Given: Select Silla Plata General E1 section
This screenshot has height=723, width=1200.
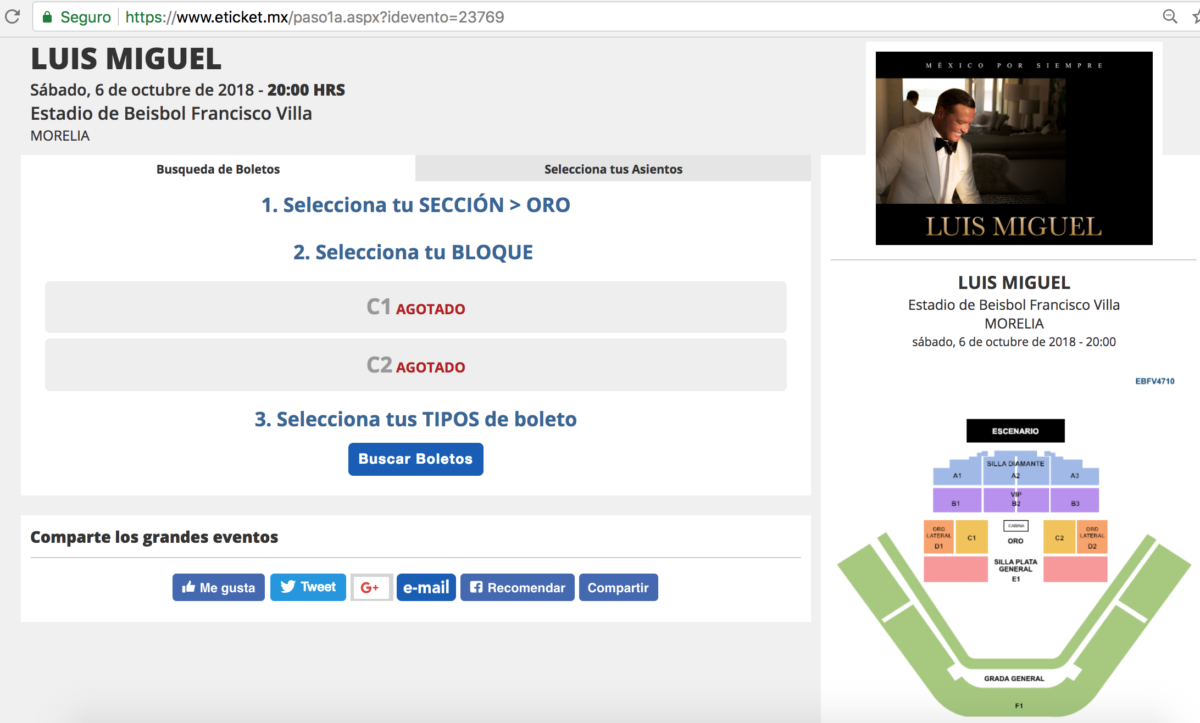Looking at the screenshot, I should [1015, 570].
